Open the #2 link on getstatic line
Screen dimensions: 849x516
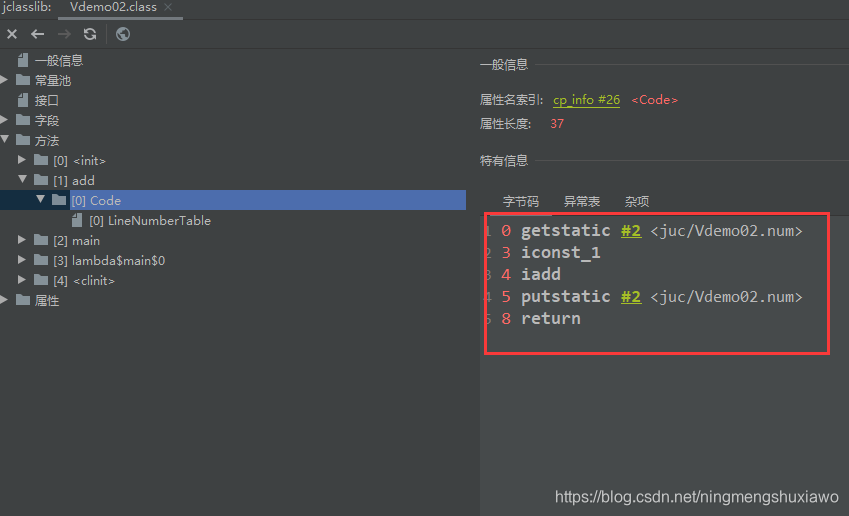631,231
